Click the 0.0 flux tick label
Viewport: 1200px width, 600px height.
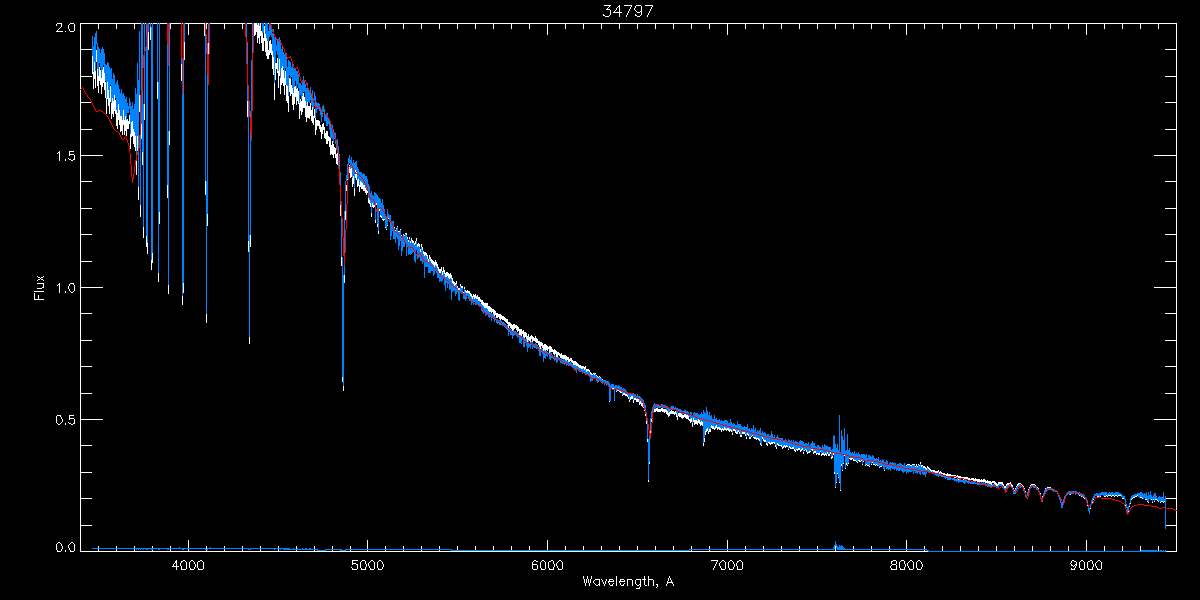point(64,547)
